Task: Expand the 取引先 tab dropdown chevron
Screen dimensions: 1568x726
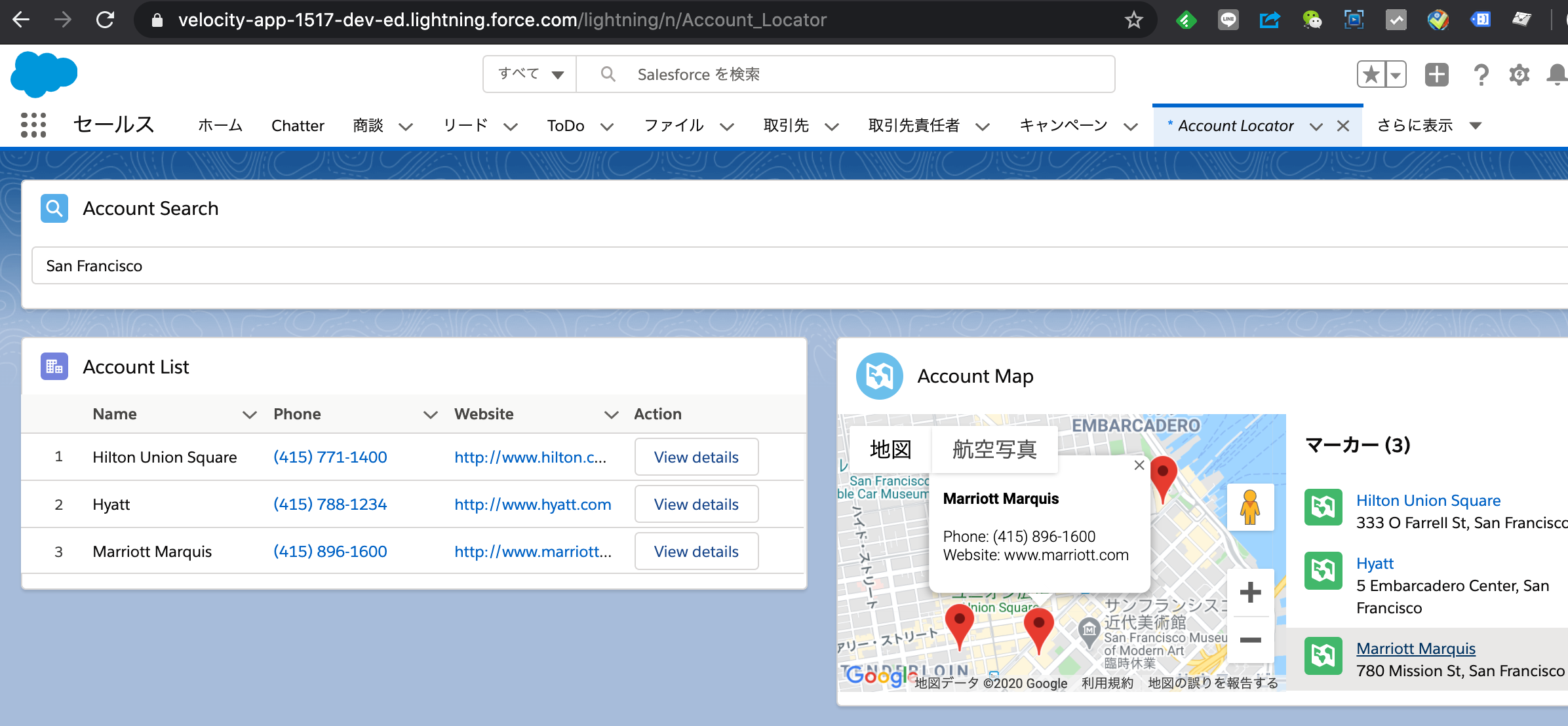Action: tap(831, 126)
